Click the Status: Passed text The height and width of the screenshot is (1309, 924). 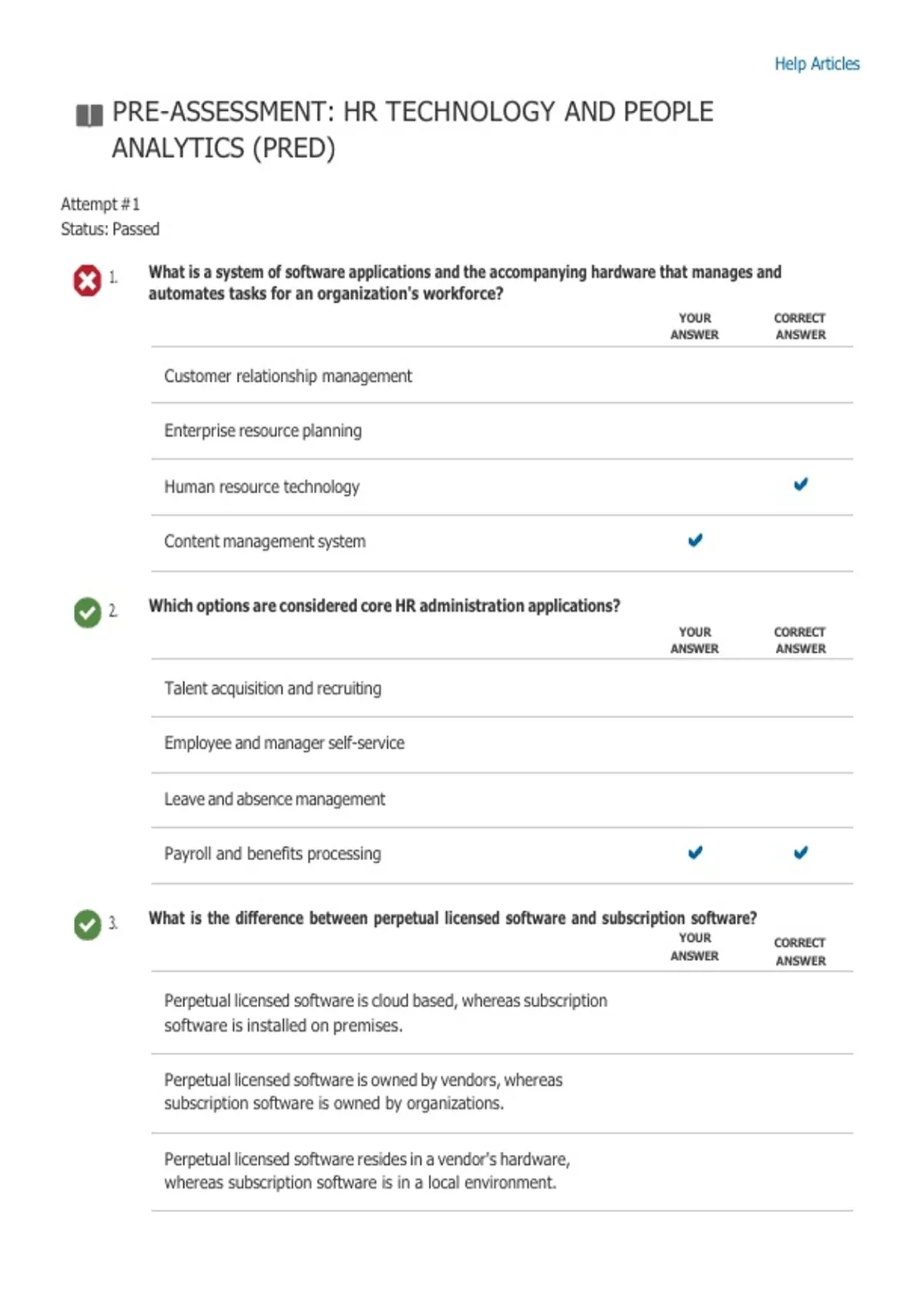click(x=110, y=229)
